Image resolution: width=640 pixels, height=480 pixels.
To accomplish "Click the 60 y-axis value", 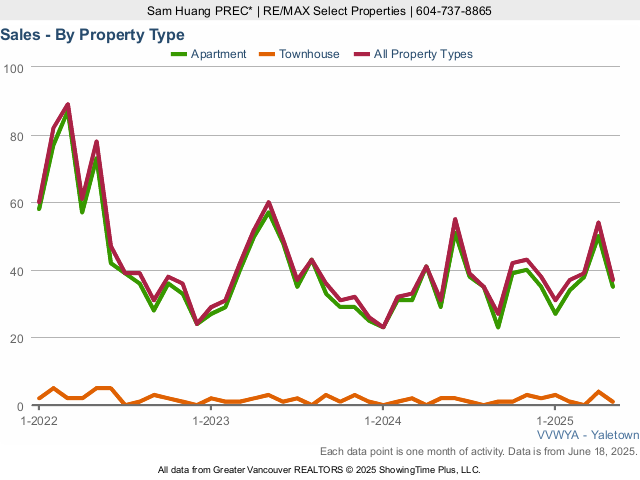I will (x=17, y=204).
